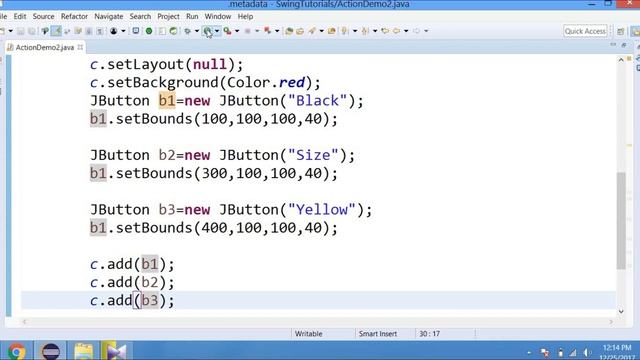Viewport: 640px width, 360px height.
Task: Close the ActionDemo2.java tab
Action: pos(80,47)
